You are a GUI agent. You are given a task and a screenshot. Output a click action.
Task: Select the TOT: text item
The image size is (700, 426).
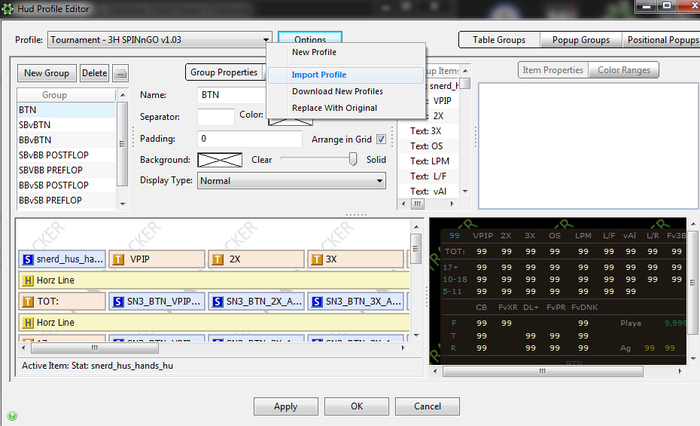pos(62,301)
